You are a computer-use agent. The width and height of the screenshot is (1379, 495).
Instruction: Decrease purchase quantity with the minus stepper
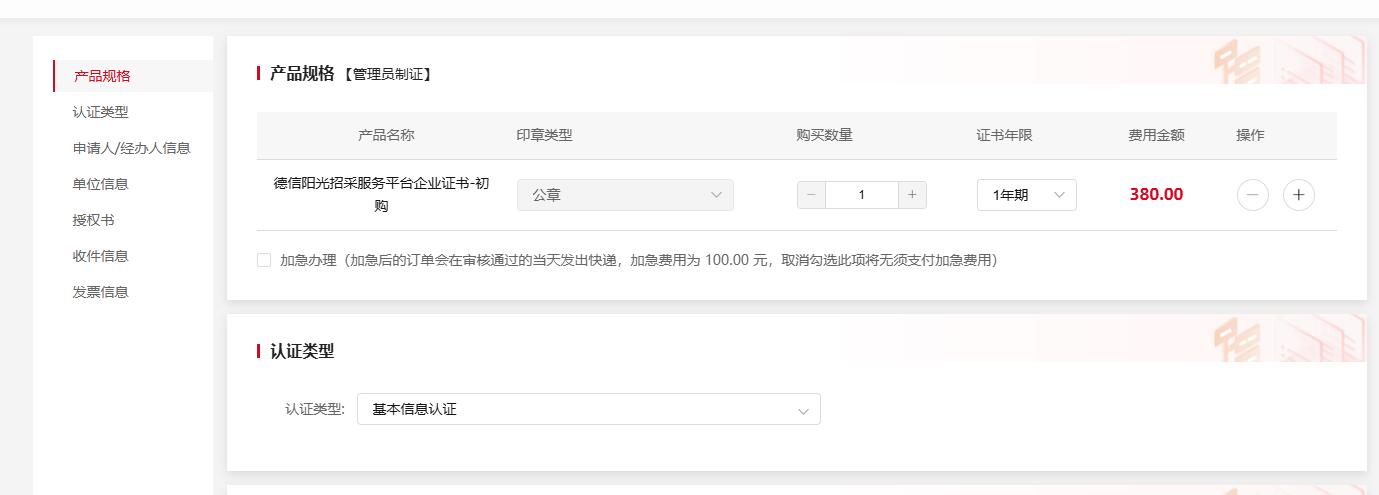[x=811, y=195]
